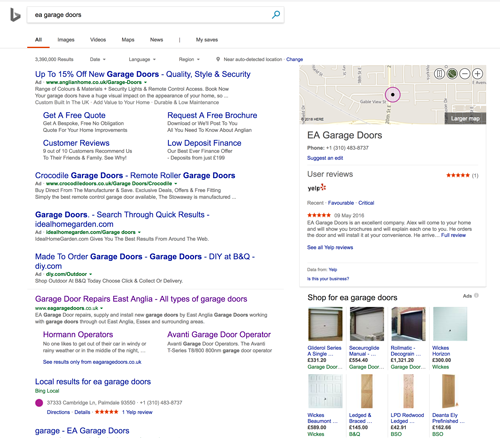The height and width of the screenshot is (438, 500).
Task: Click Request A Free Brochure link
Action: (x=212, y=115)
